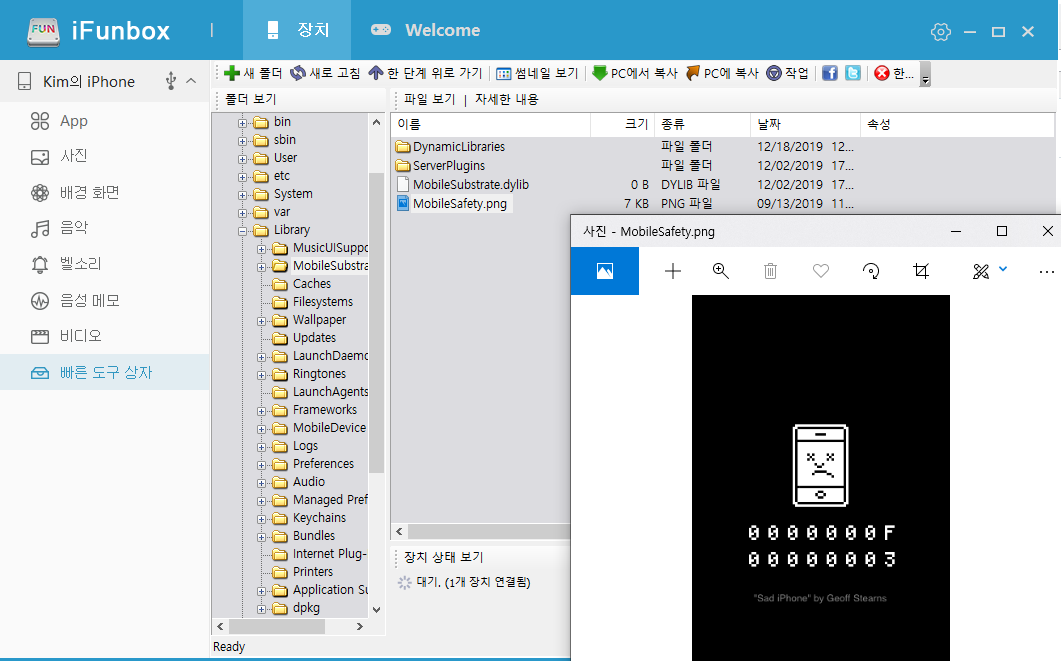Click the folder tree vertical scrollbar
Viewport: 1061px width, 661px height.
point(377,323)
